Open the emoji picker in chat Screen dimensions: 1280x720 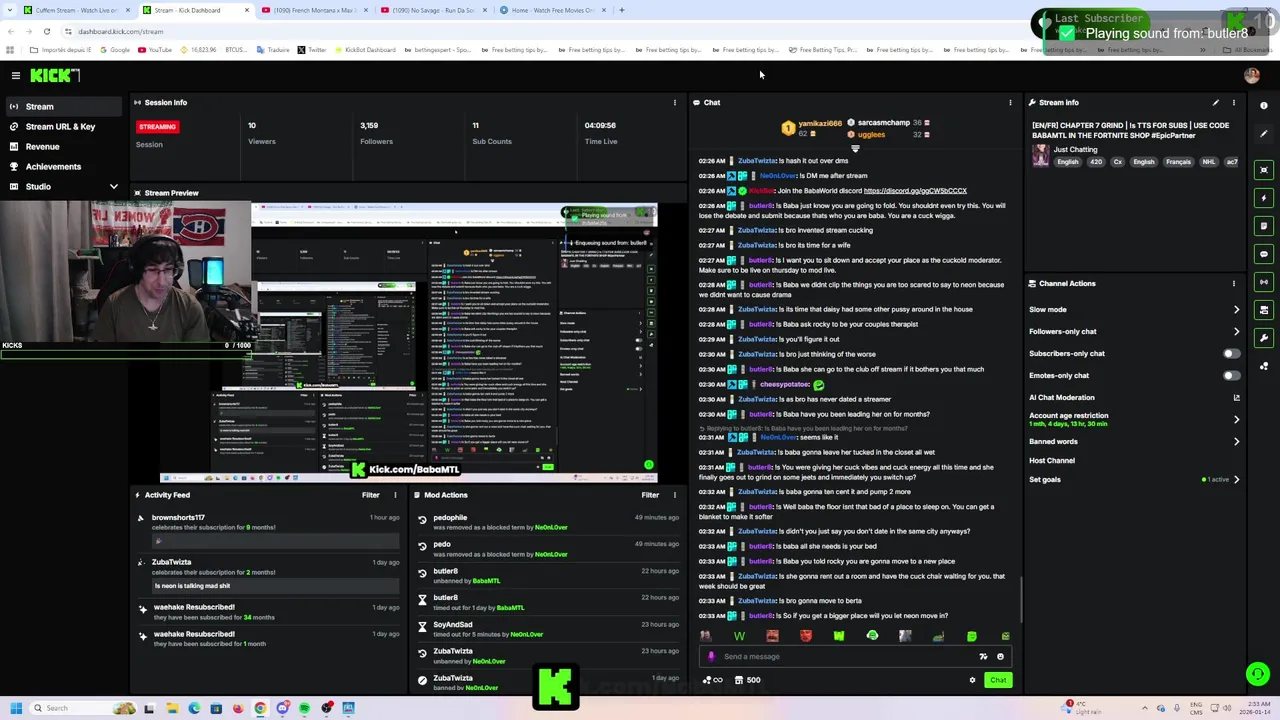(x=1000, y=656)
